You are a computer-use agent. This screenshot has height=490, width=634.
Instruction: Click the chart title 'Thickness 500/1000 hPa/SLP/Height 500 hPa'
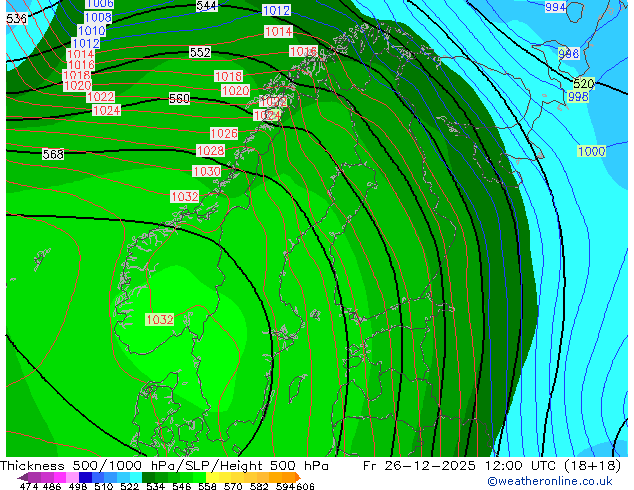coord(164,466)
